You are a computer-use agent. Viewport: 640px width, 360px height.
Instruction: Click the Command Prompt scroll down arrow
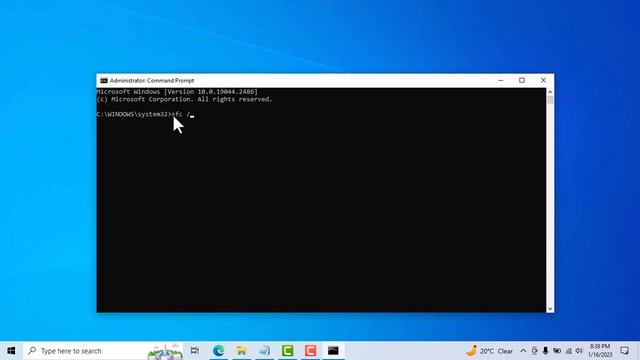coord(550,309)
